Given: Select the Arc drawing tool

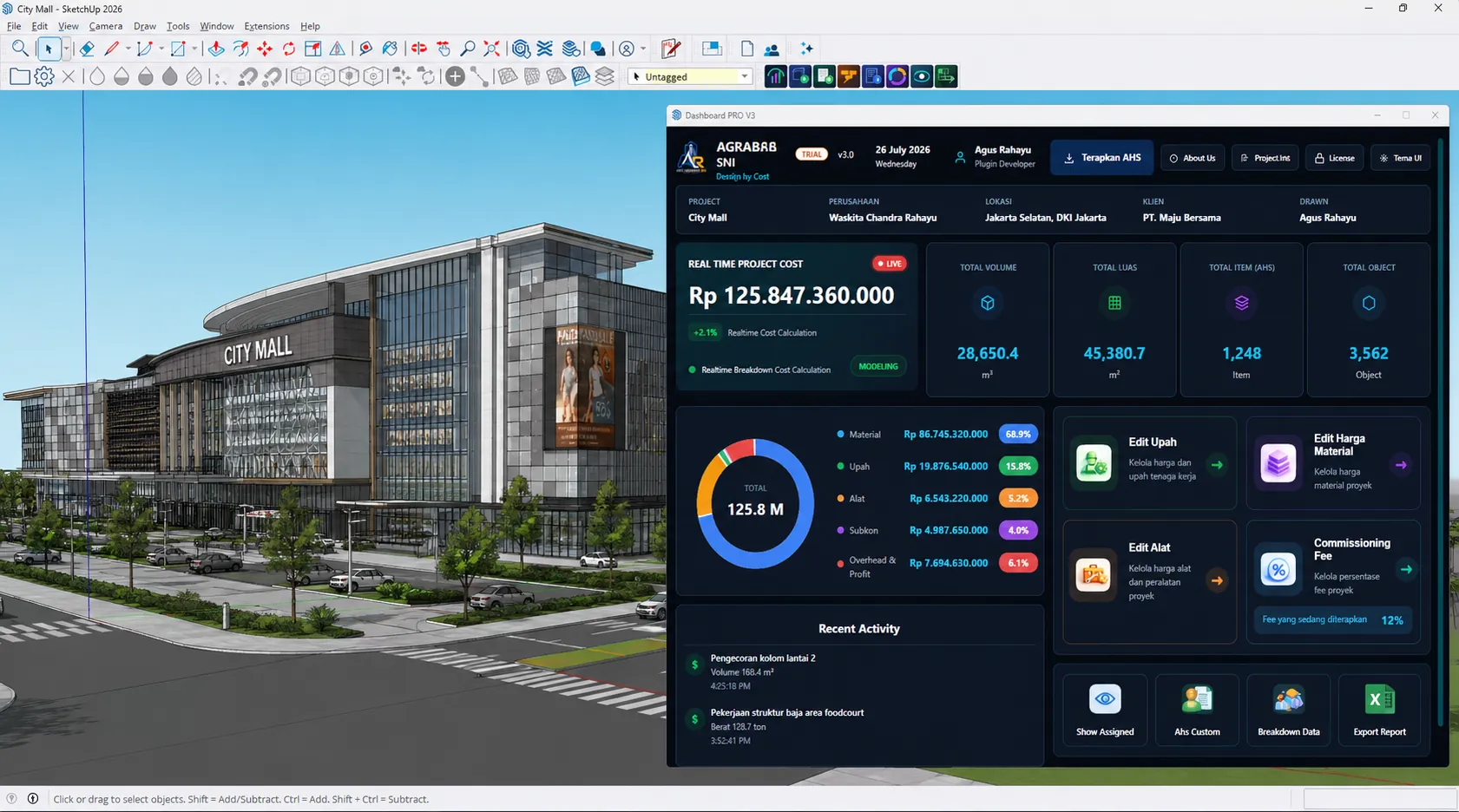Looking at the screenshot, I should pyautogui.click(x=144, y=49).
